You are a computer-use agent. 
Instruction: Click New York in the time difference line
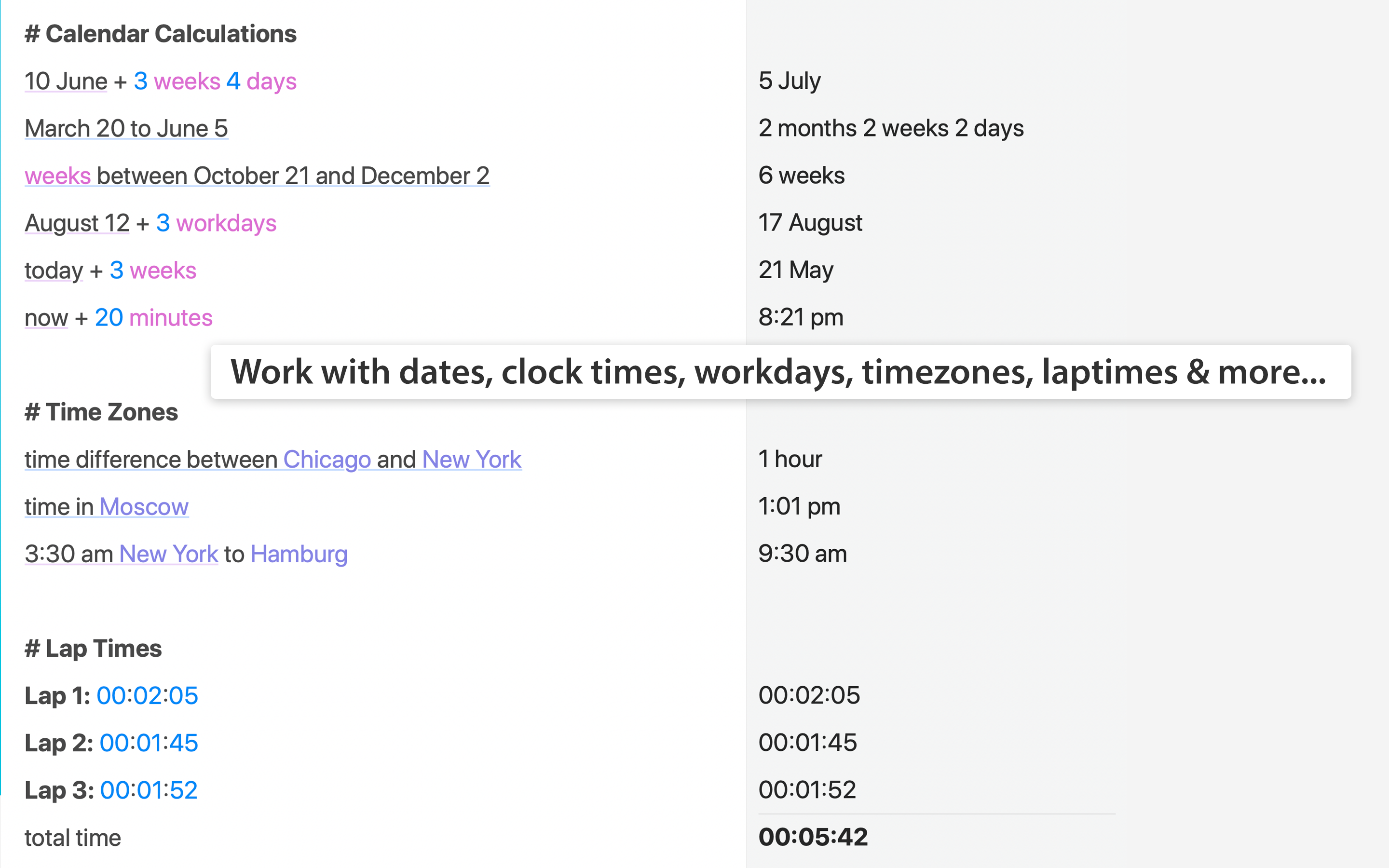(471, 459)
